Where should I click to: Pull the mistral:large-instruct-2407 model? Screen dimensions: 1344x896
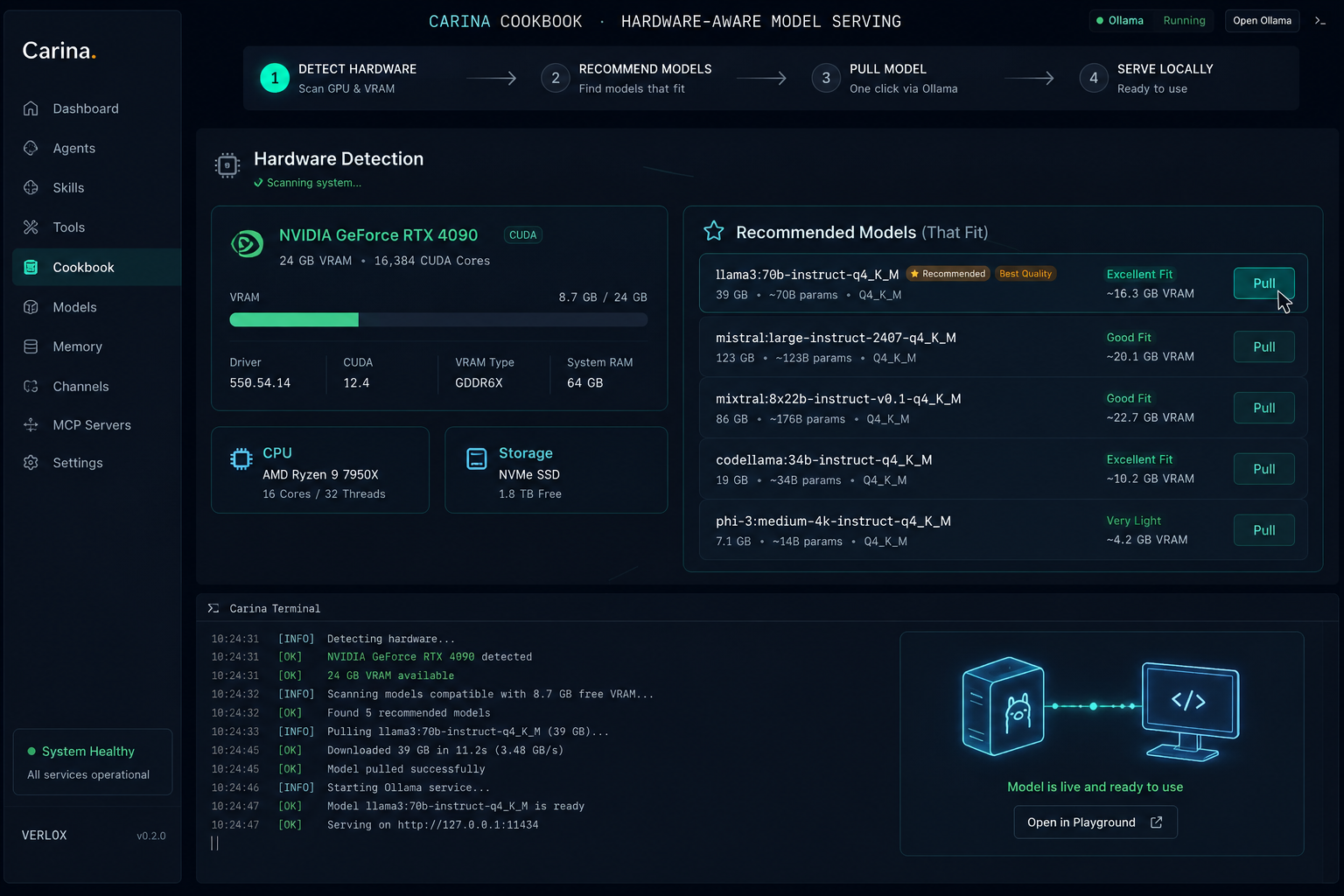click(x=1263, y=347)
